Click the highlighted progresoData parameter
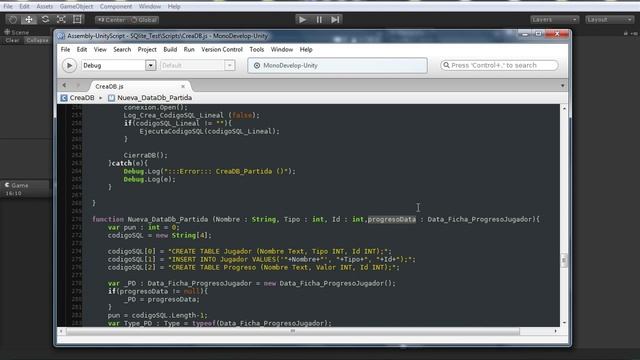Viewport: 640px width, 360px height. coord(392,220)
